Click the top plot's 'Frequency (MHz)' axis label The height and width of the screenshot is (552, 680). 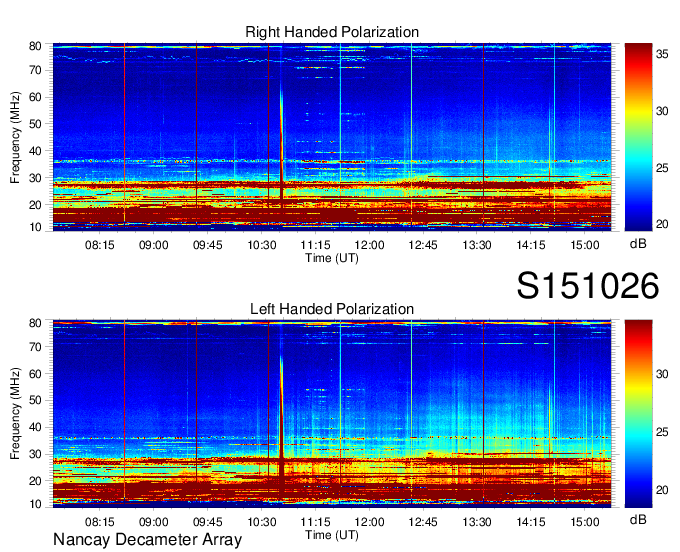click(x=15, y=137)
